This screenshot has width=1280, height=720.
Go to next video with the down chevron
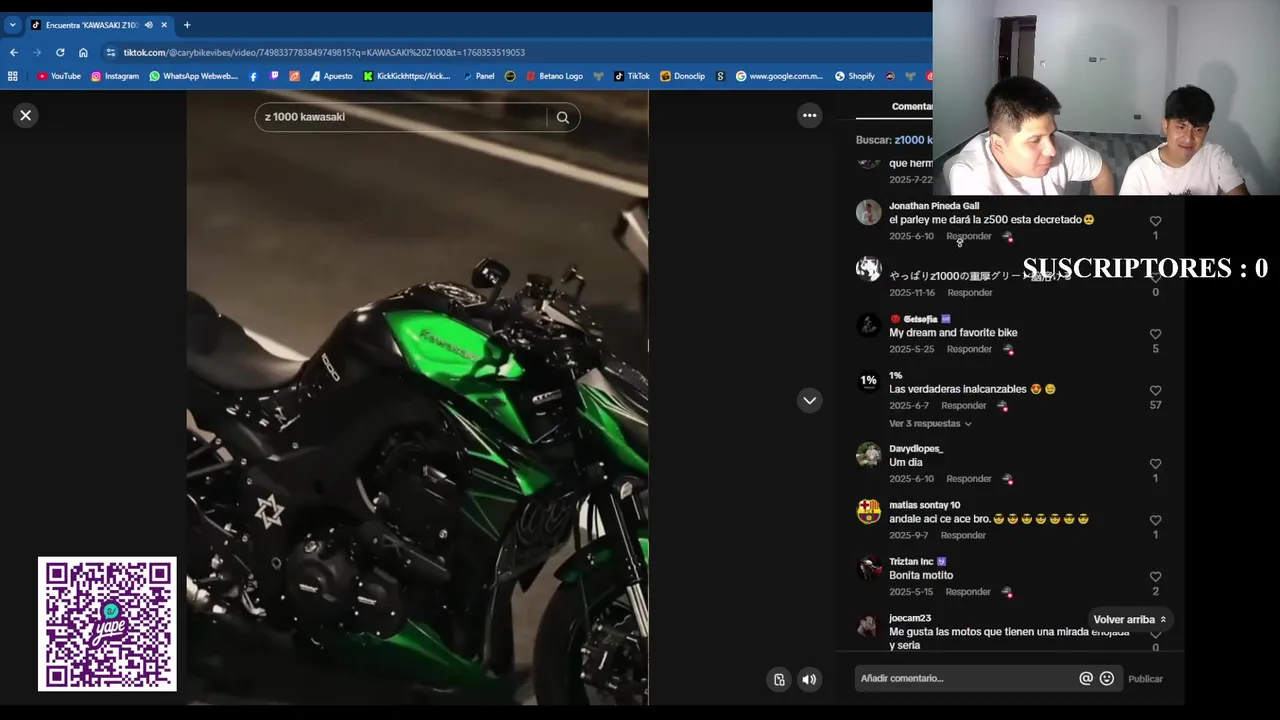[810, 400]
